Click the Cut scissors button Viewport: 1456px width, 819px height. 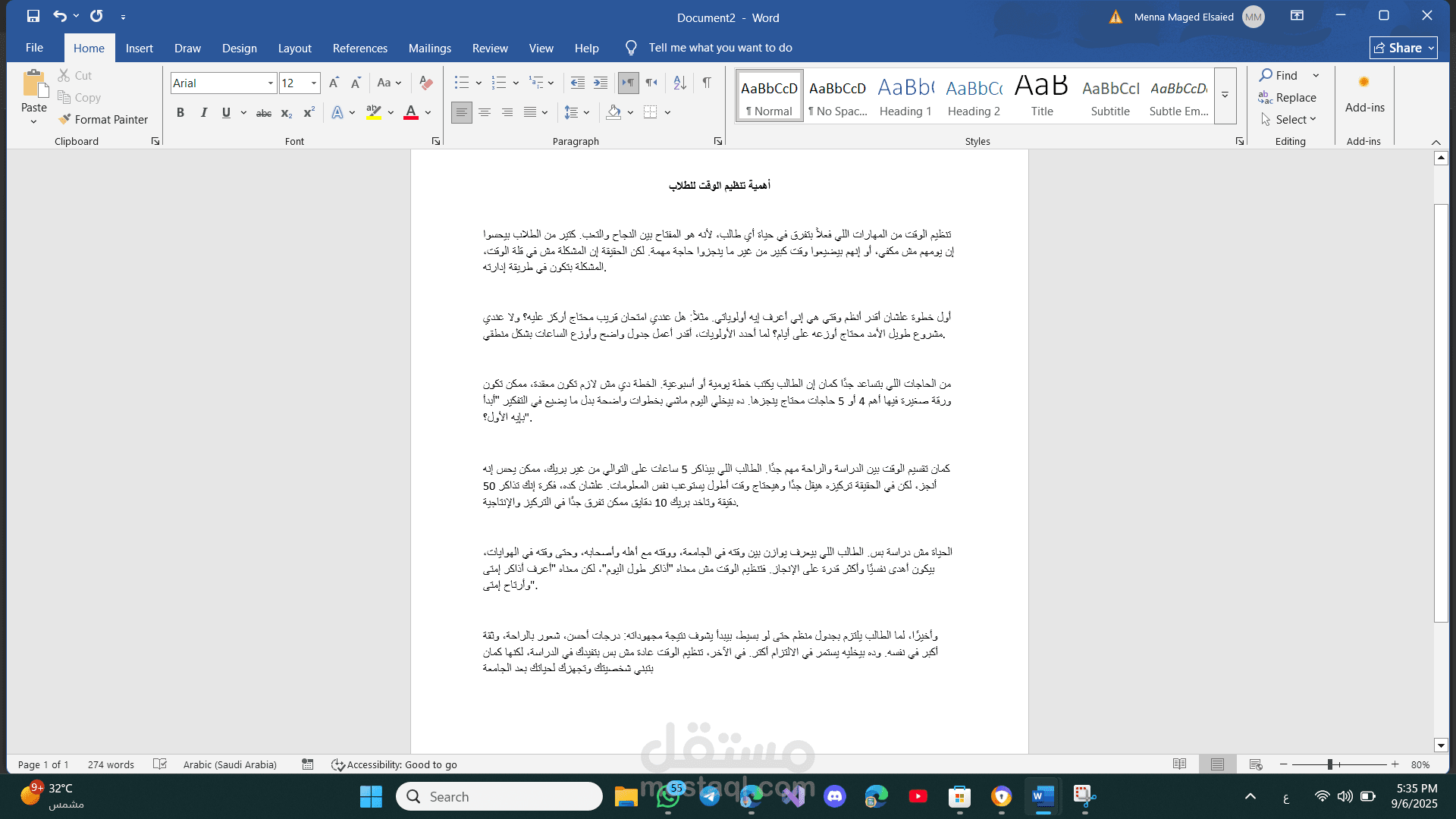[x=74, y=76]
